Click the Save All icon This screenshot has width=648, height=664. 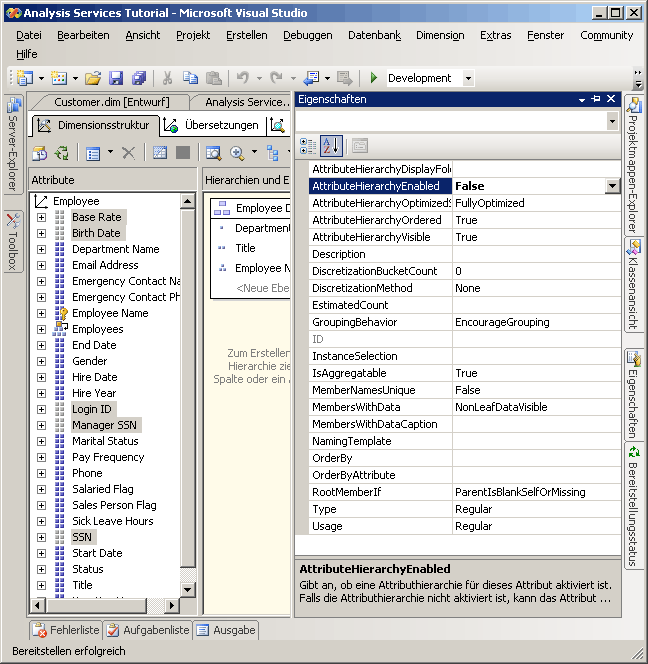[x=139, y=78]
